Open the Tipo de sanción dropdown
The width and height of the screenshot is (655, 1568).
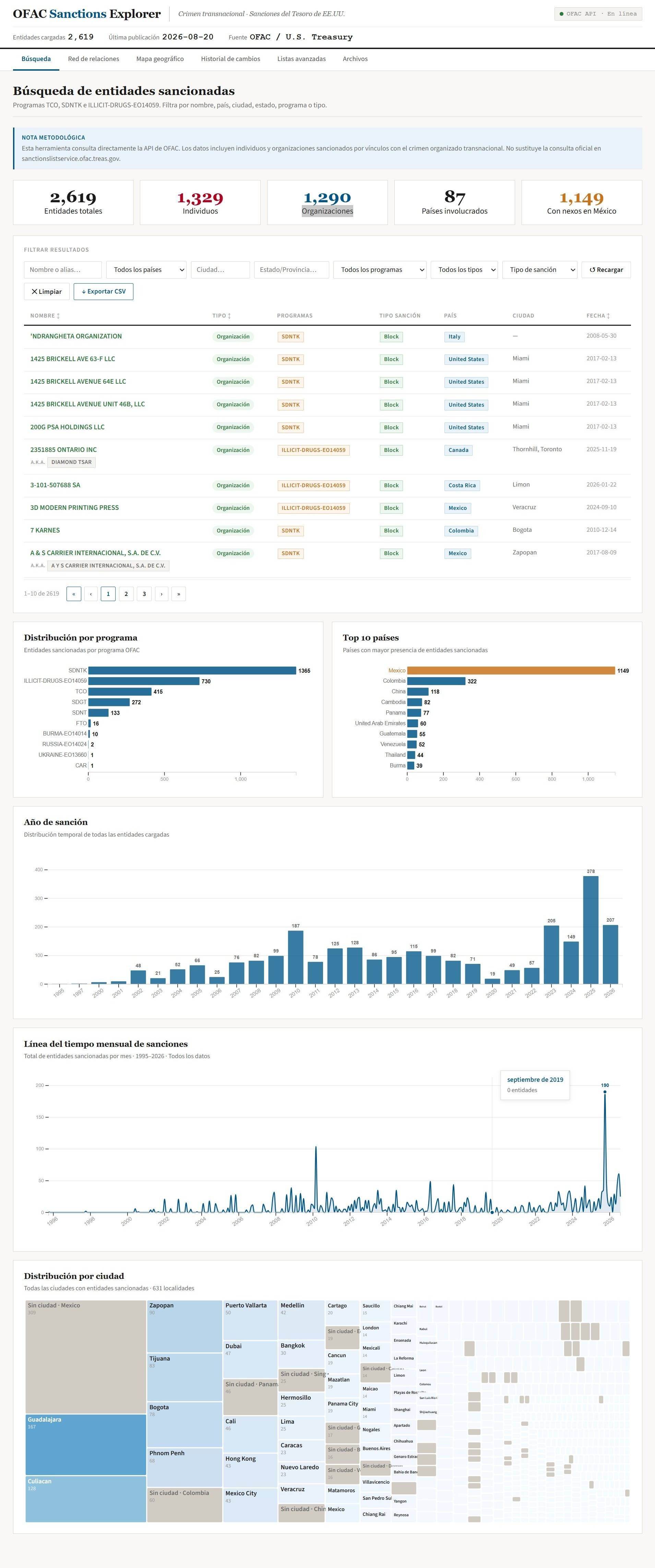click(x=539, y=270)
